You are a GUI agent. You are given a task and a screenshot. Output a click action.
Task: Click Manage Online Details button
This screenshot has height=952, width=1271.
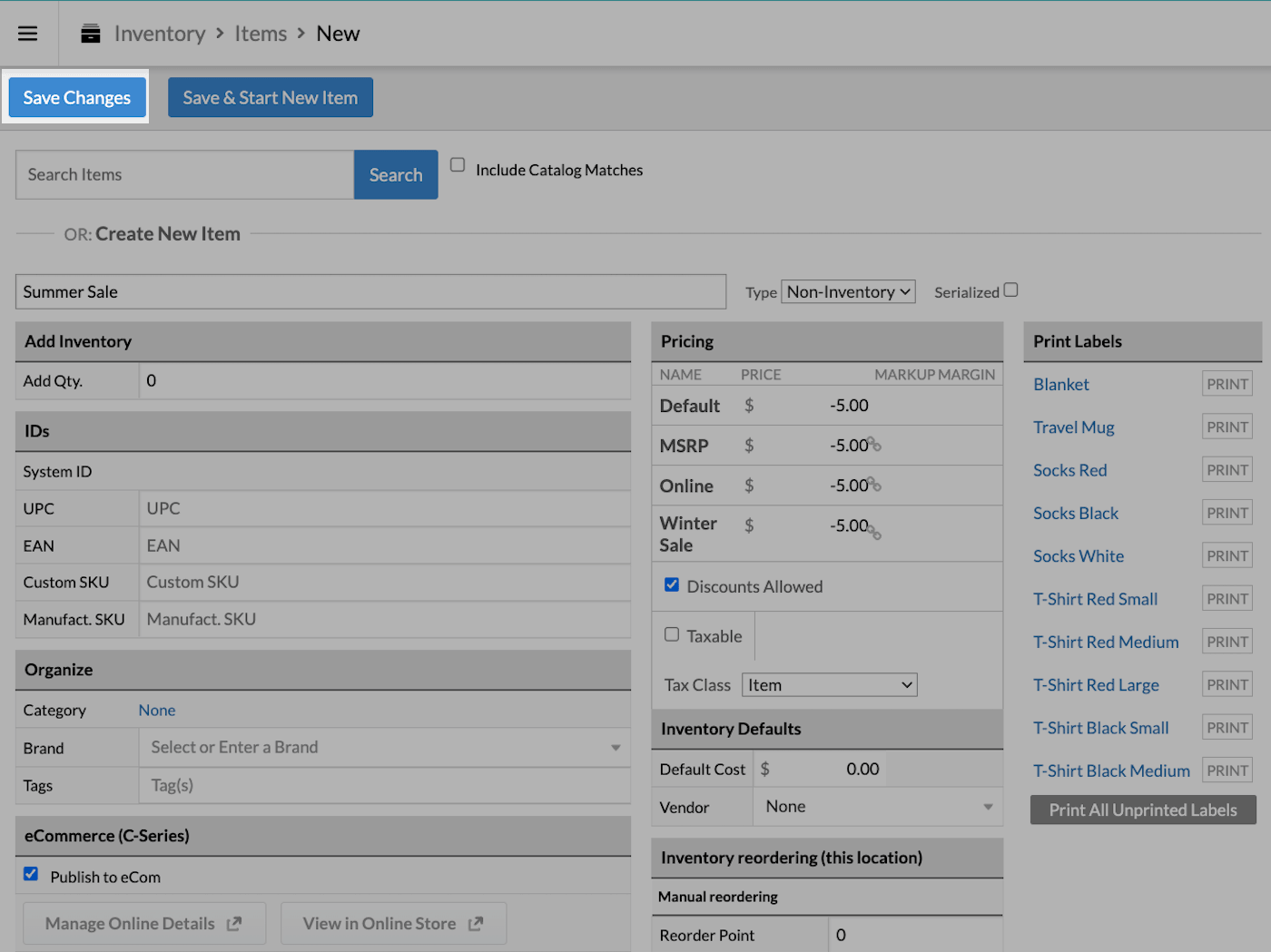coord(144,923)
